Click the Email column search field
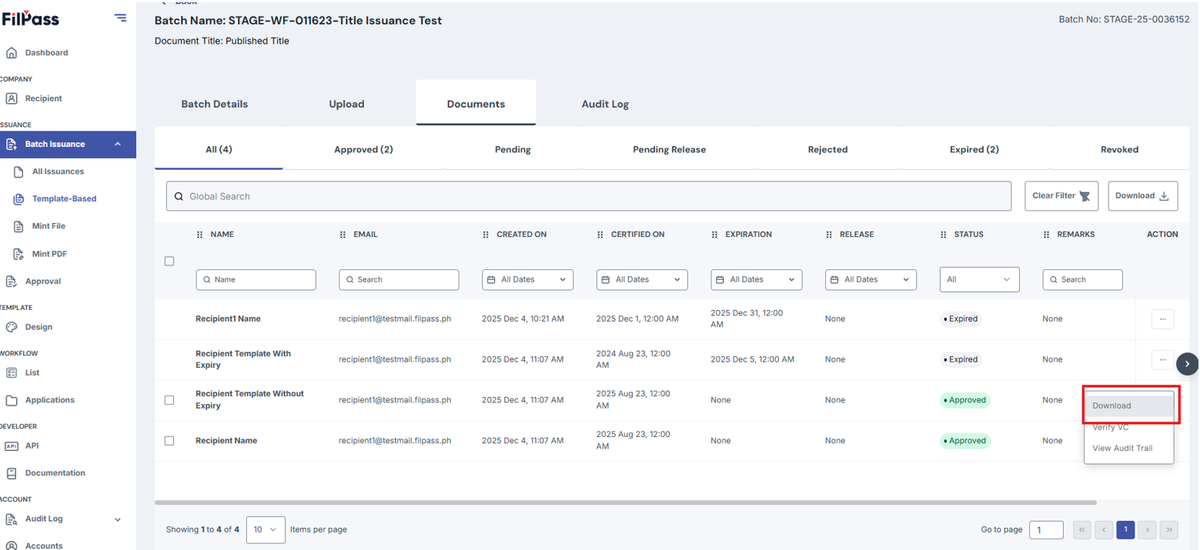 399,280
